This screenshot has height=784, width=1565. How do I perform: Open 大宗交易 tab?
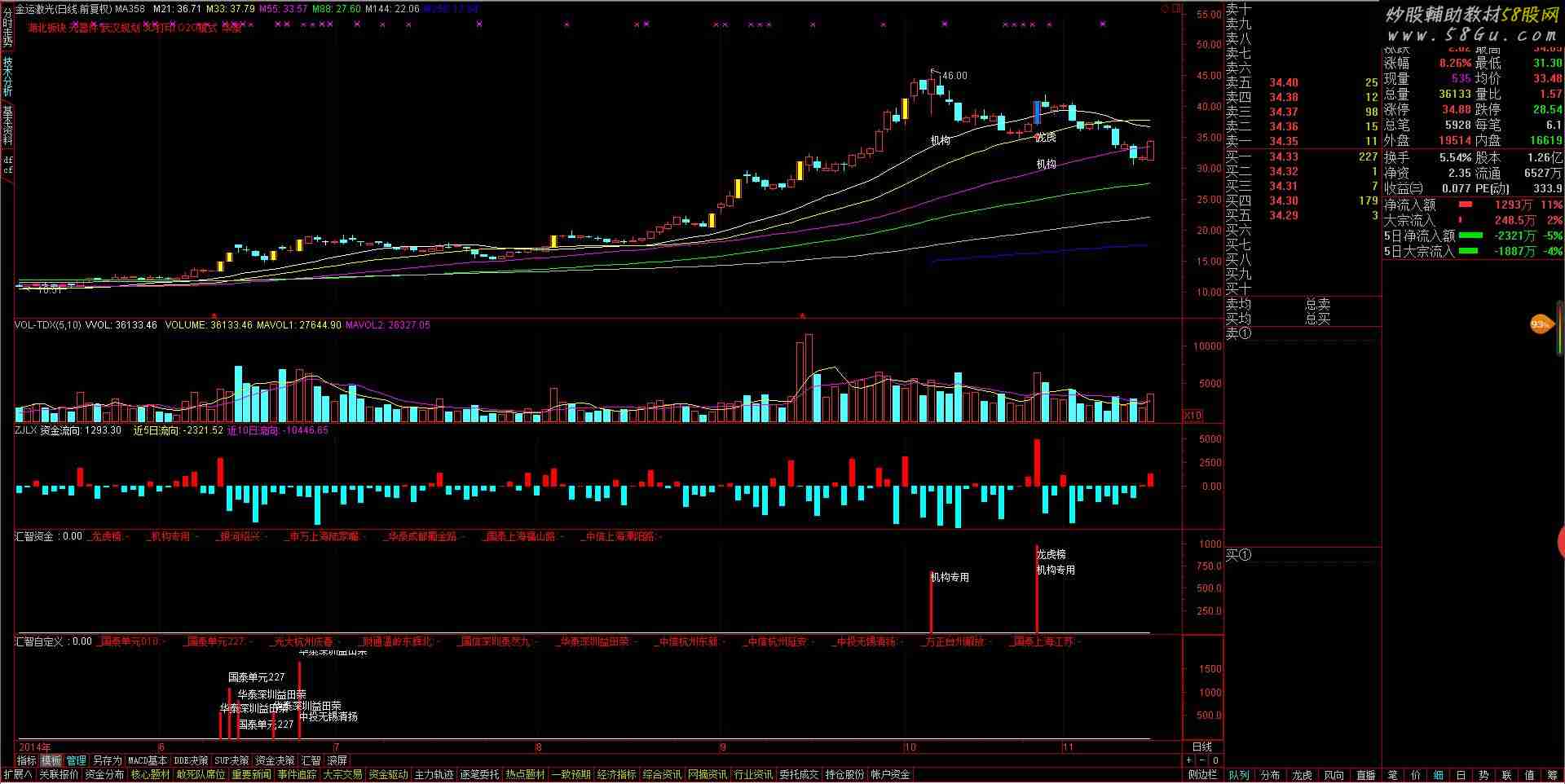point(342,774)
